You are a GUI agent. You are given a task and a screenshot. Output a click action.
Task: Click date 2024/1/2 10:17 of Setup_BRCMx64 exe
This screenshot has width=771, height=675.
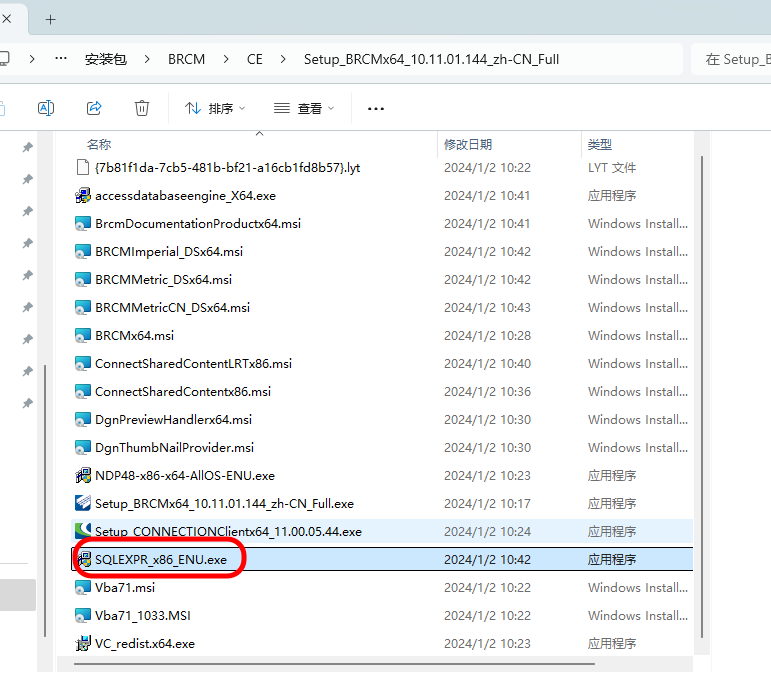click(x=487, y=504)
